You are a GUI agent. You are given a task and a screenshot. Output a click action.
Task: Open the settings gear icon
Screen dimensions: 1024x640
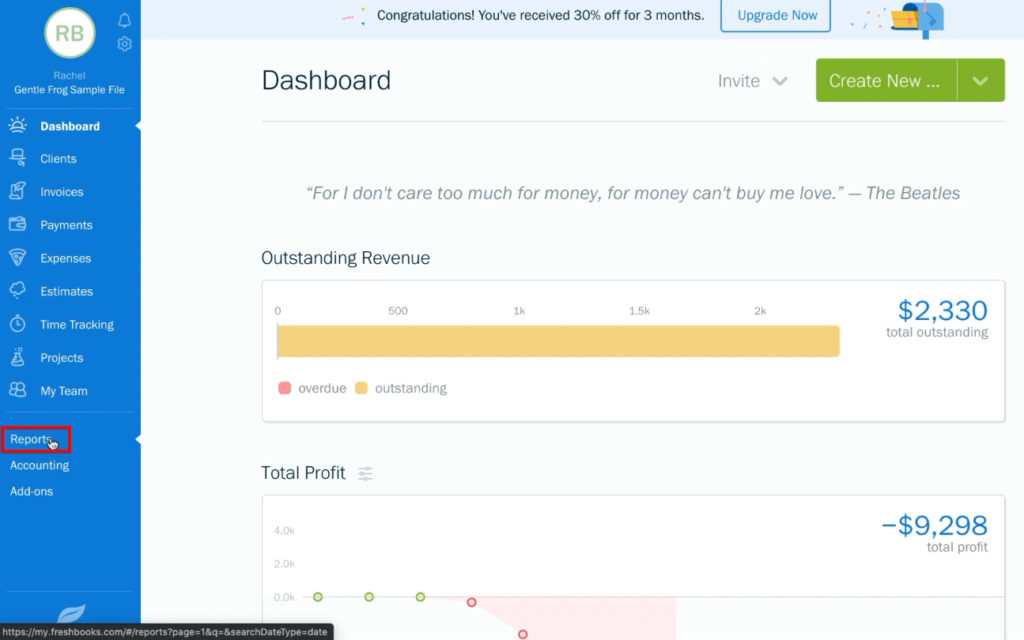click(x=124, y=44)
